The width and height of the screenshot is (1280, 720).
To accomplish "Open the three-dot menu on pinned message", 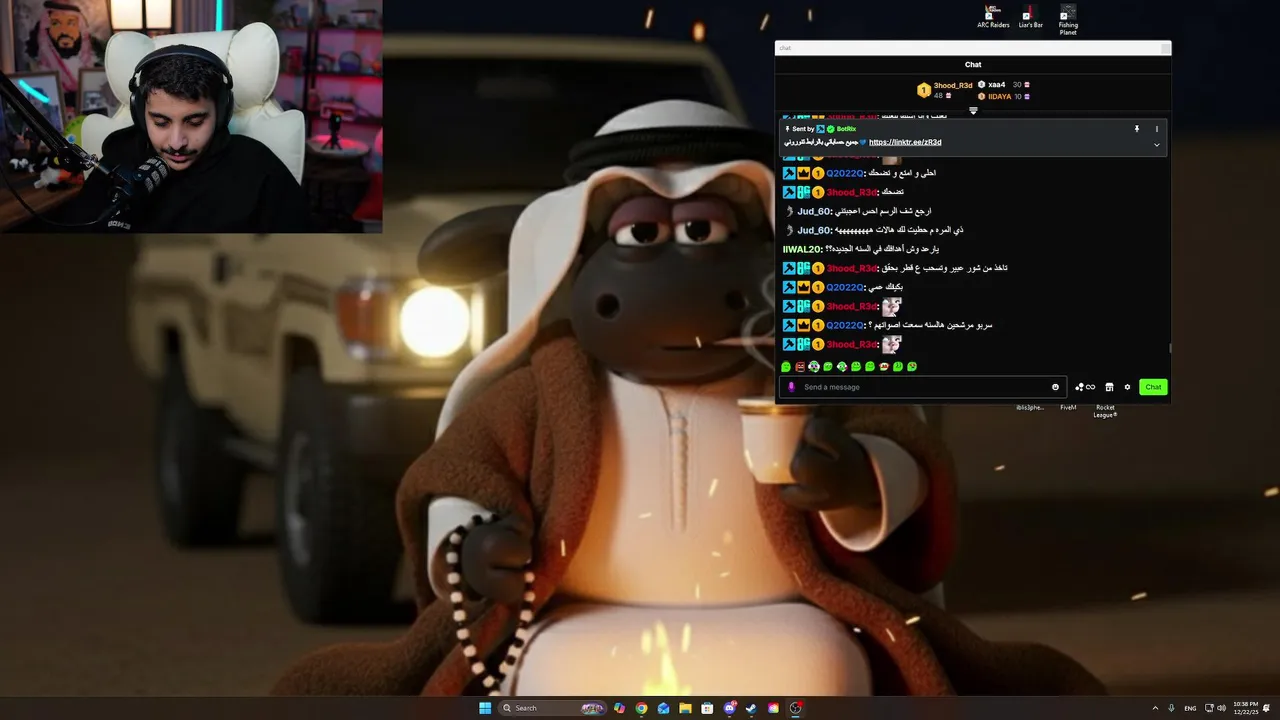I will coord(1157,129).
